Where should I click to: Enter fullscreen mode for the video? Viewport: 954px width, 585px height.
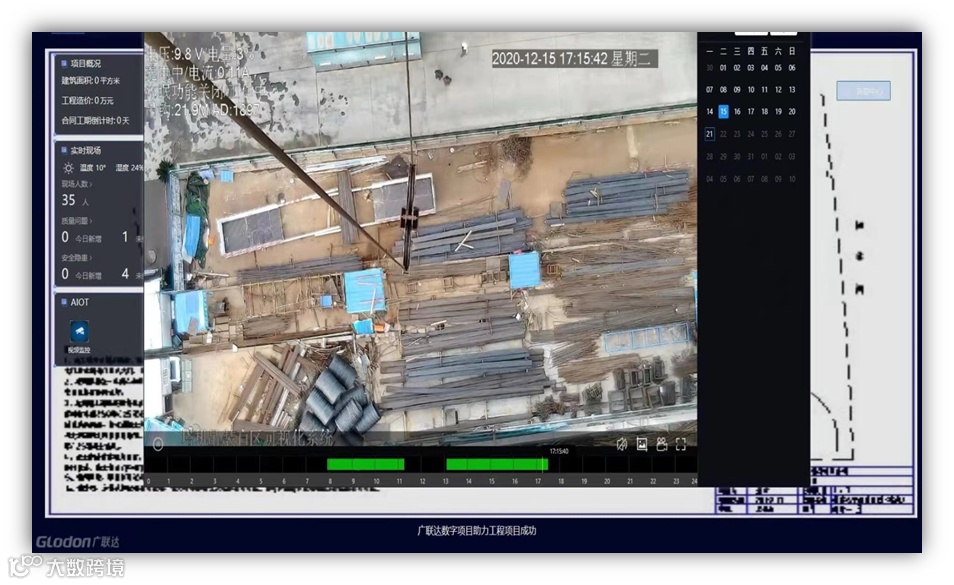[681, 445]
